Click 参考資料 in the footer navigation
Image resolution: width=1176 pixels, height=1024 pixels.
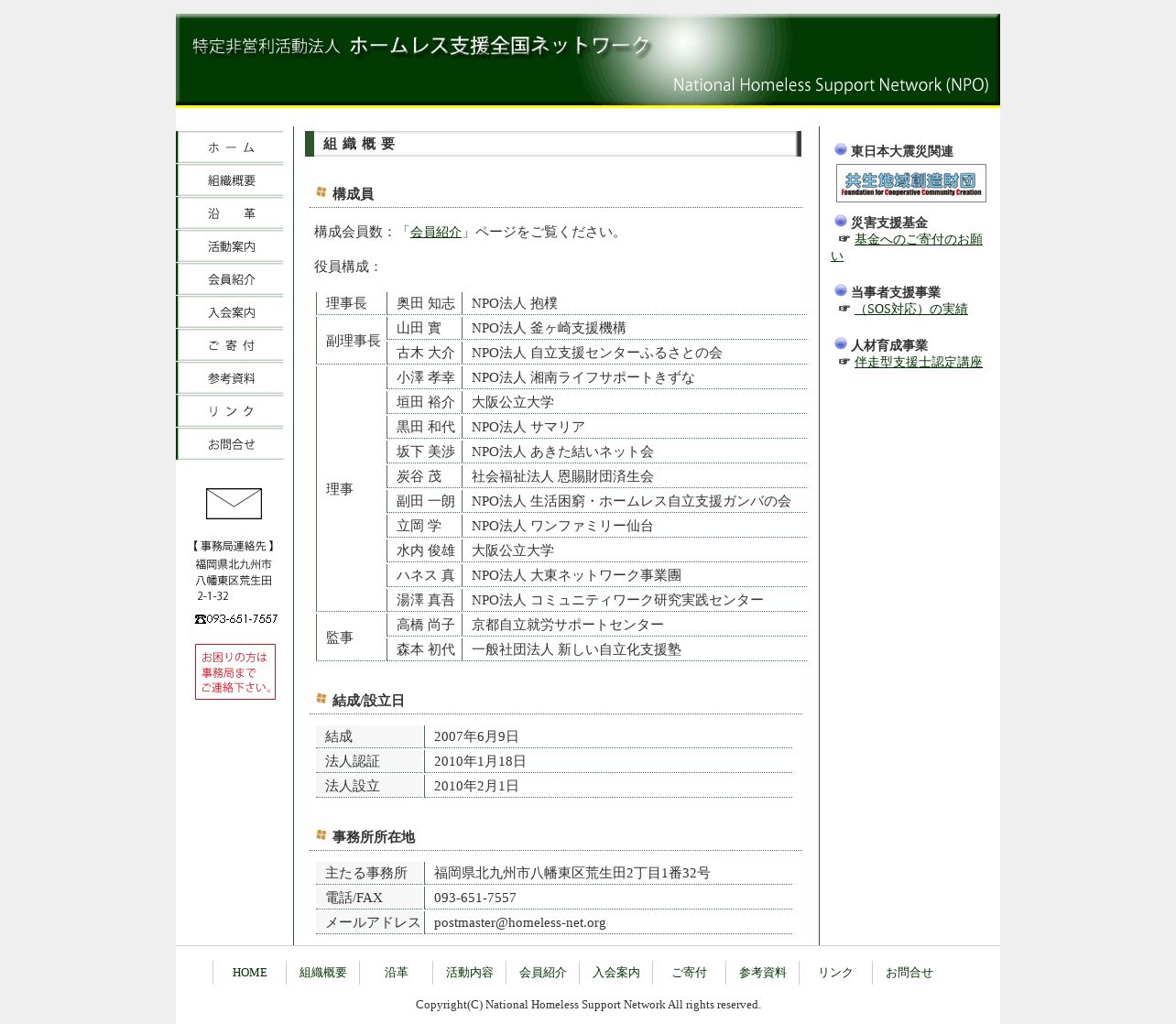point(763,973)
